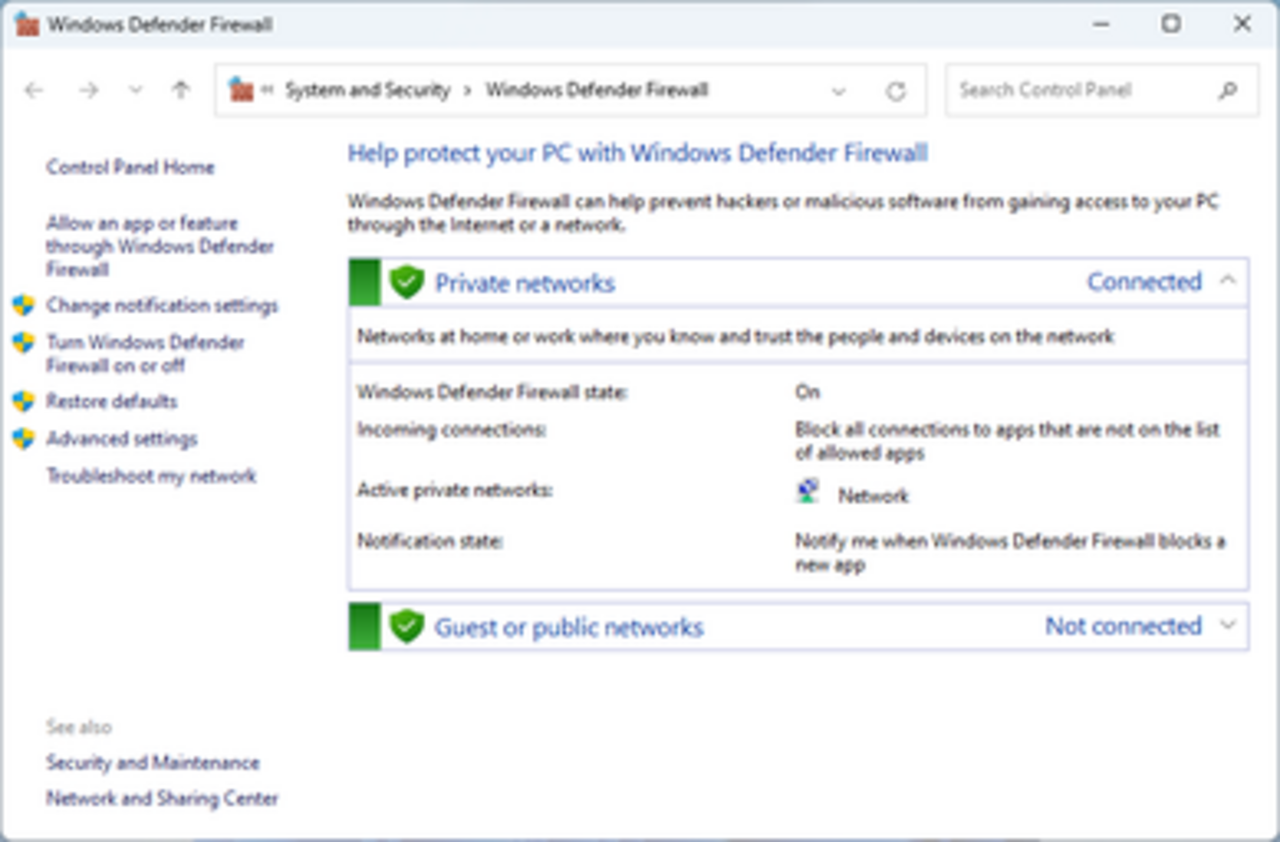Viewport: 1280px width, 842px height.
Task: Click the Guest or public networks heading
Action: [x=569, y=628]
